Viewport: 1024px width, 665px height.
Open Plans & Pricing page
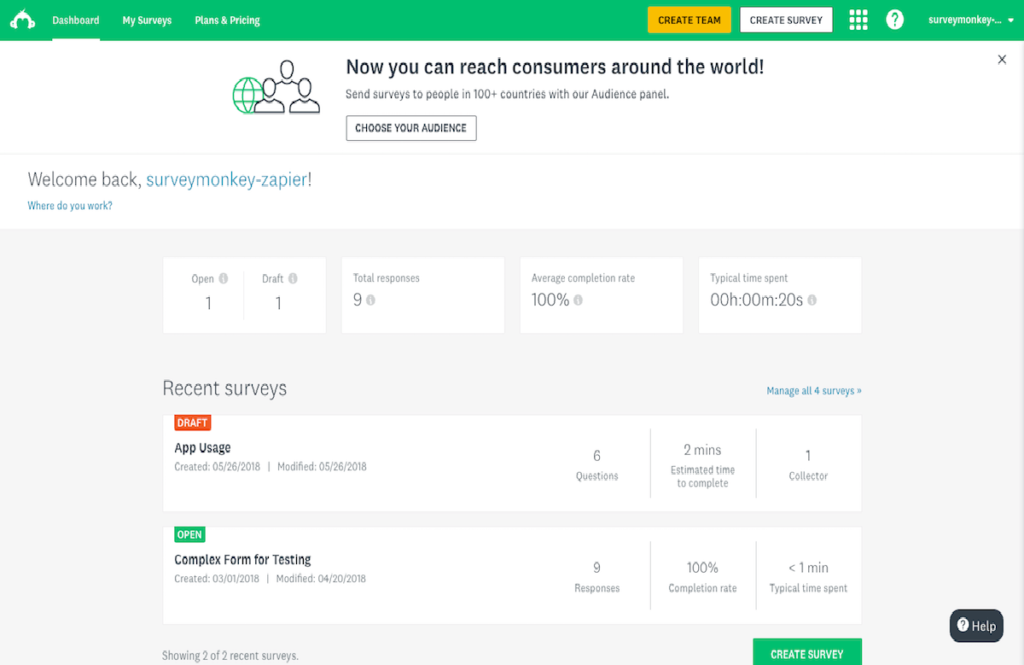click(227, 20)
